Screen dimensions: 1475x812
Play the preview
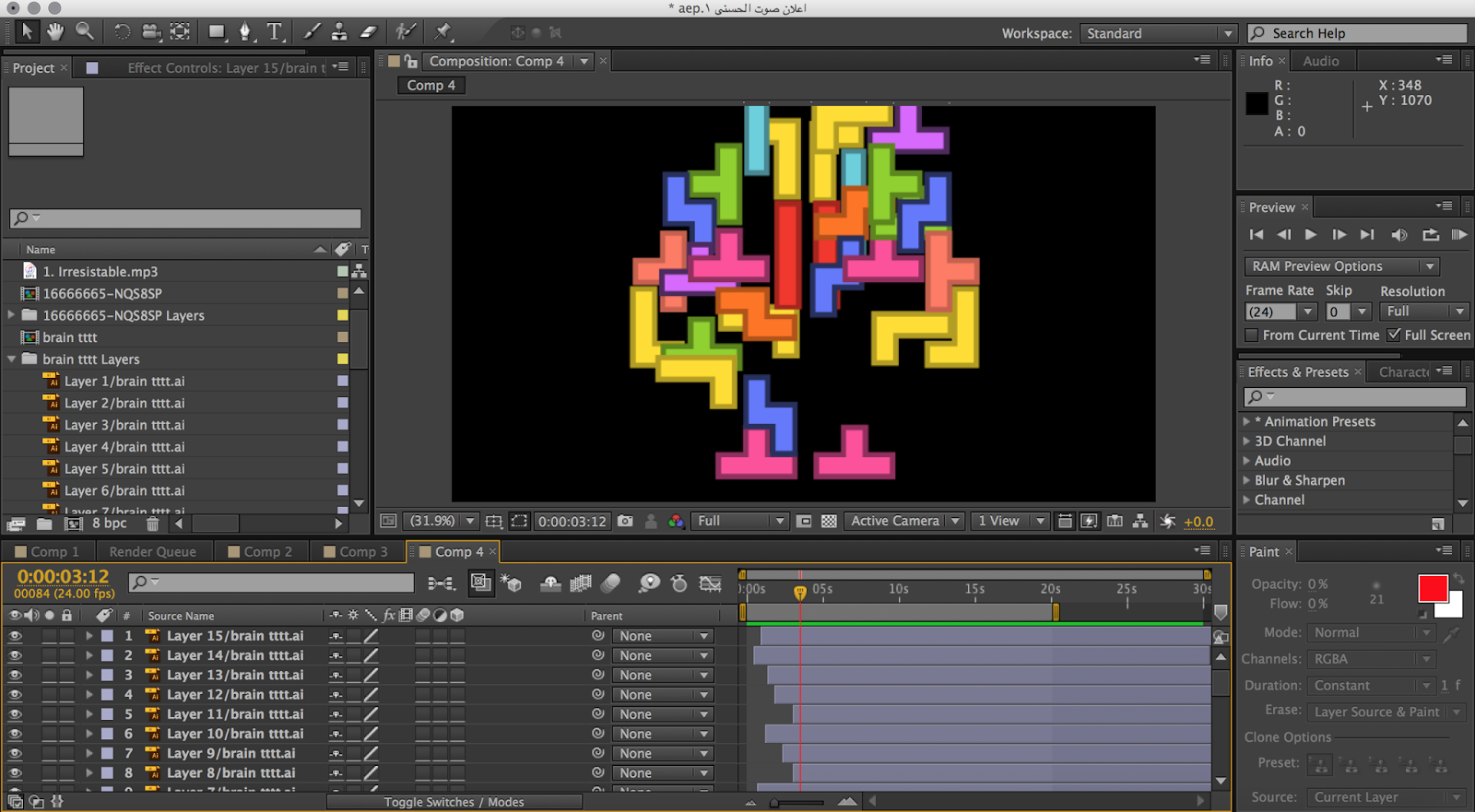click(1310, 235)
